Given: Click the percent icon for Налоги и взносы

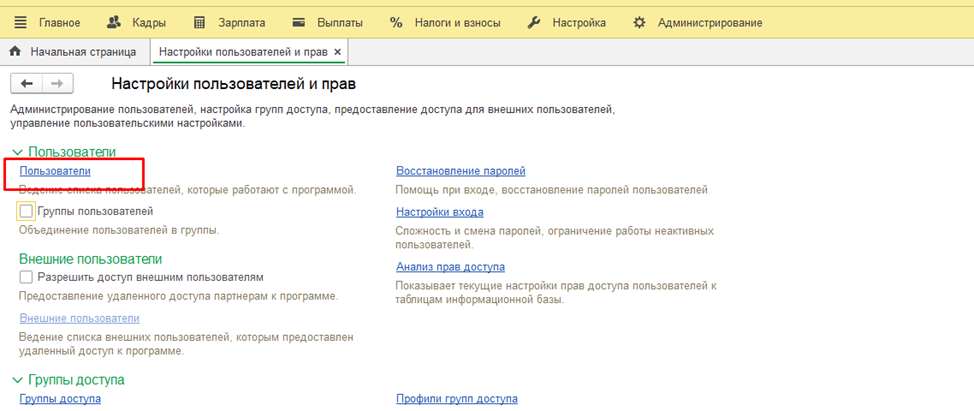Looking at the screenshot, I should pyautogui.click(x=396, y=22).
